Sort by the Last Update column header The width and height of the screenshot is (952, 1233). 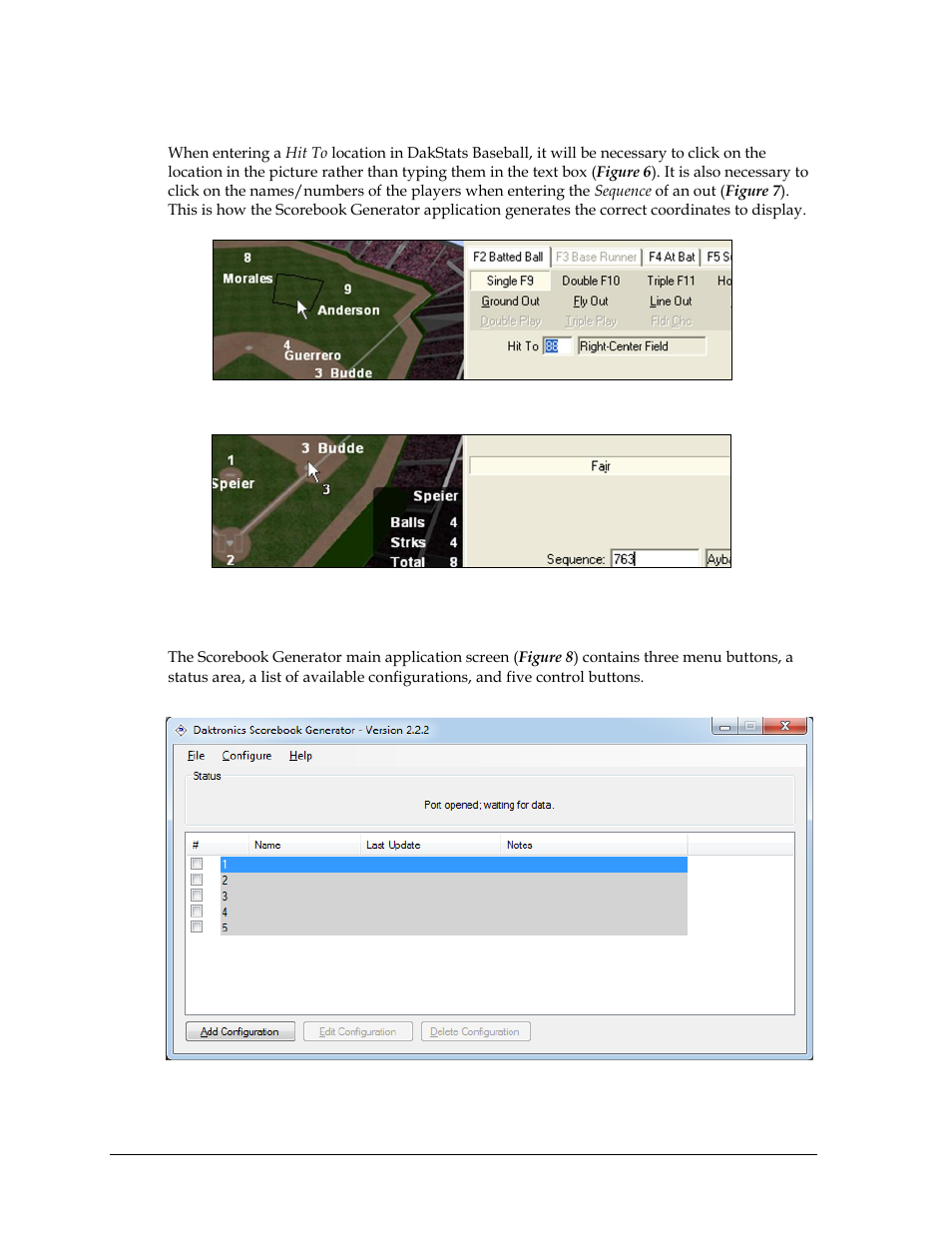[x=430, y=845]
